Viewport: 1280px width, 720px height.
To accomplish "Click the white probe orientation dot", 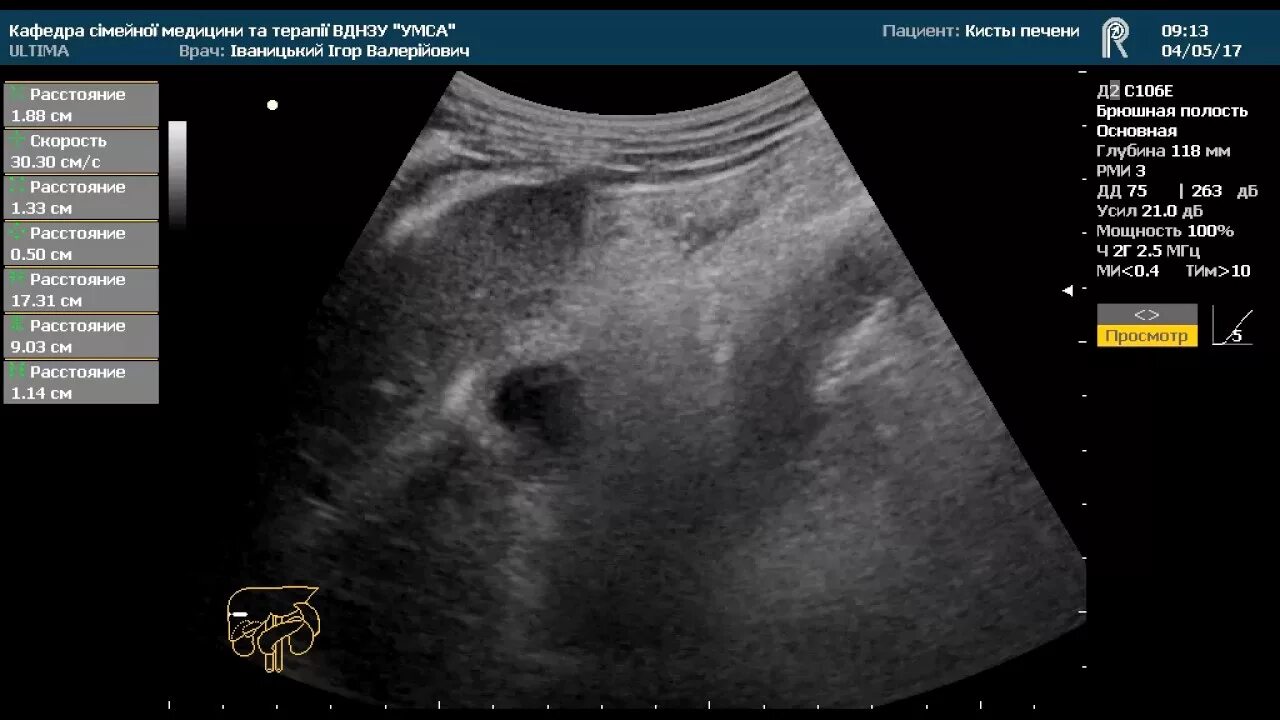I will click(x=272, y=104).
